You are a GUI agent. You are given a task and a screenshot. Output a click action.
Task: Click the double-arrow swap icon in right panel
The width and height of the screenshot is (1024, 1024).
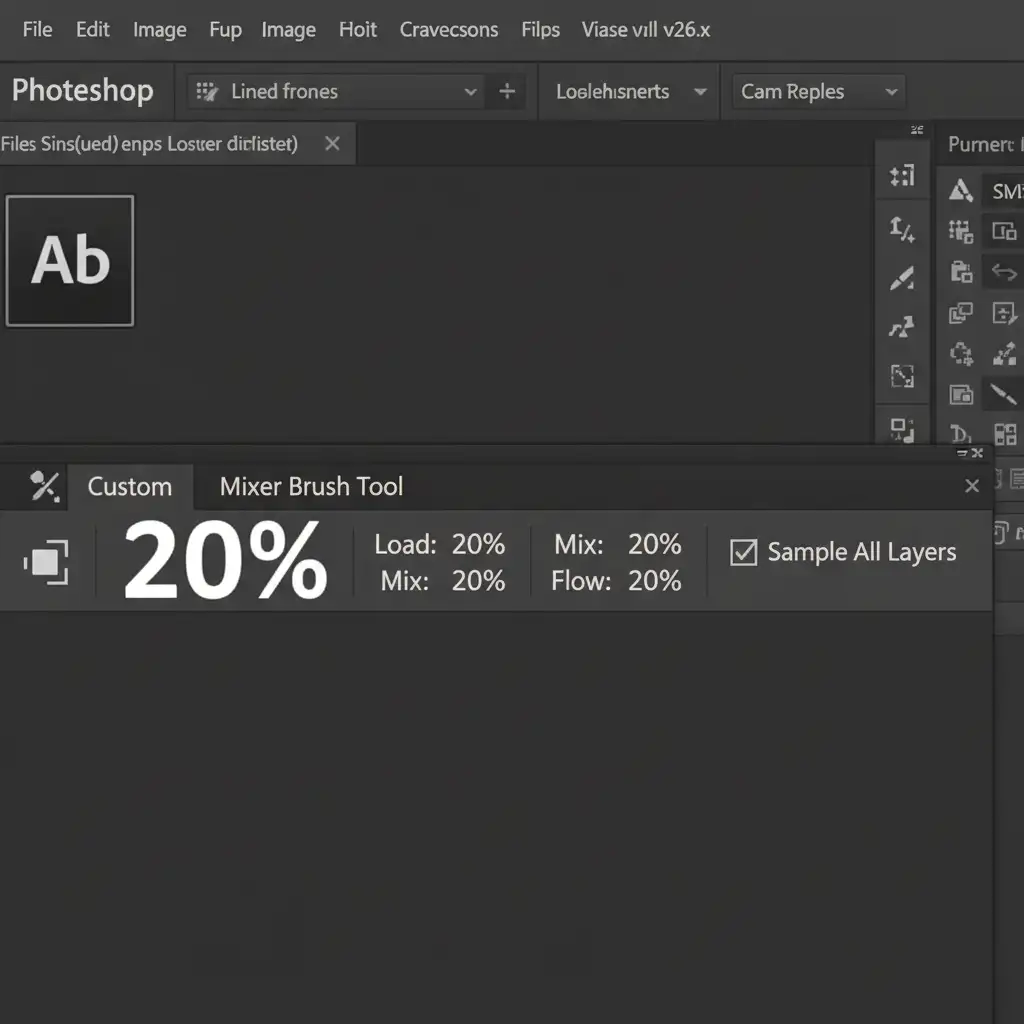1003,272
